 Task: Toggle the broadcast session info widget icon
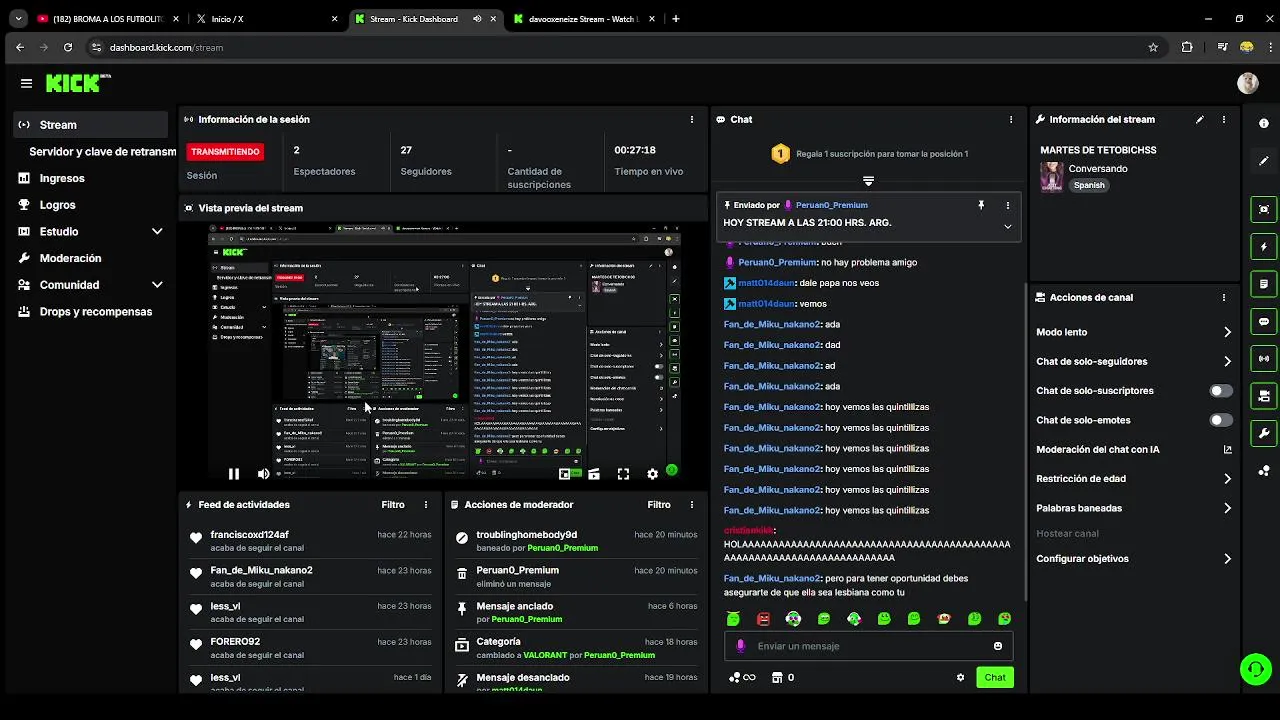1264,359
